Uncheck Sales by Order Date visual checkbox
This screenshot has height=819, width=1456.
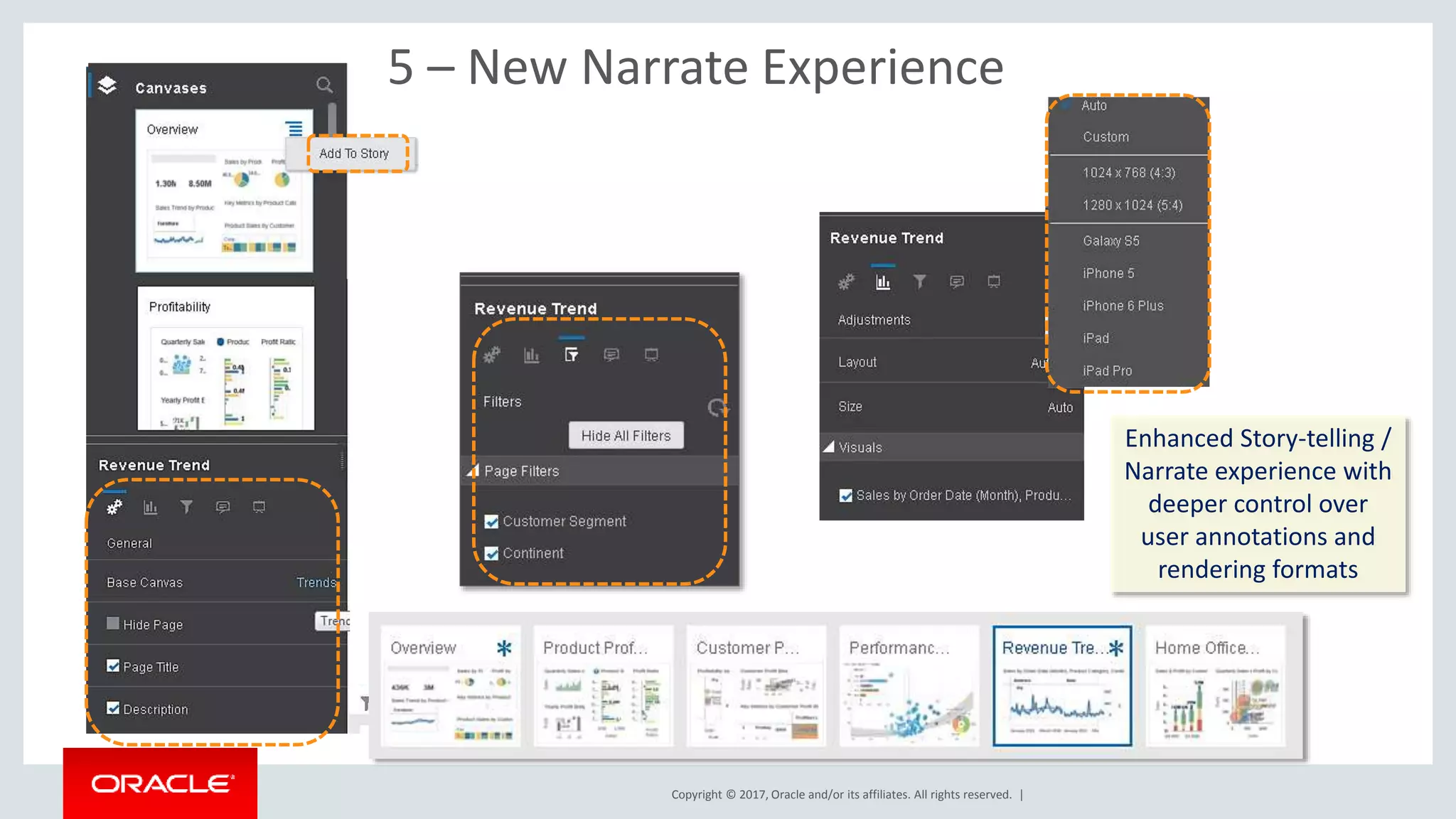[846, 496]
